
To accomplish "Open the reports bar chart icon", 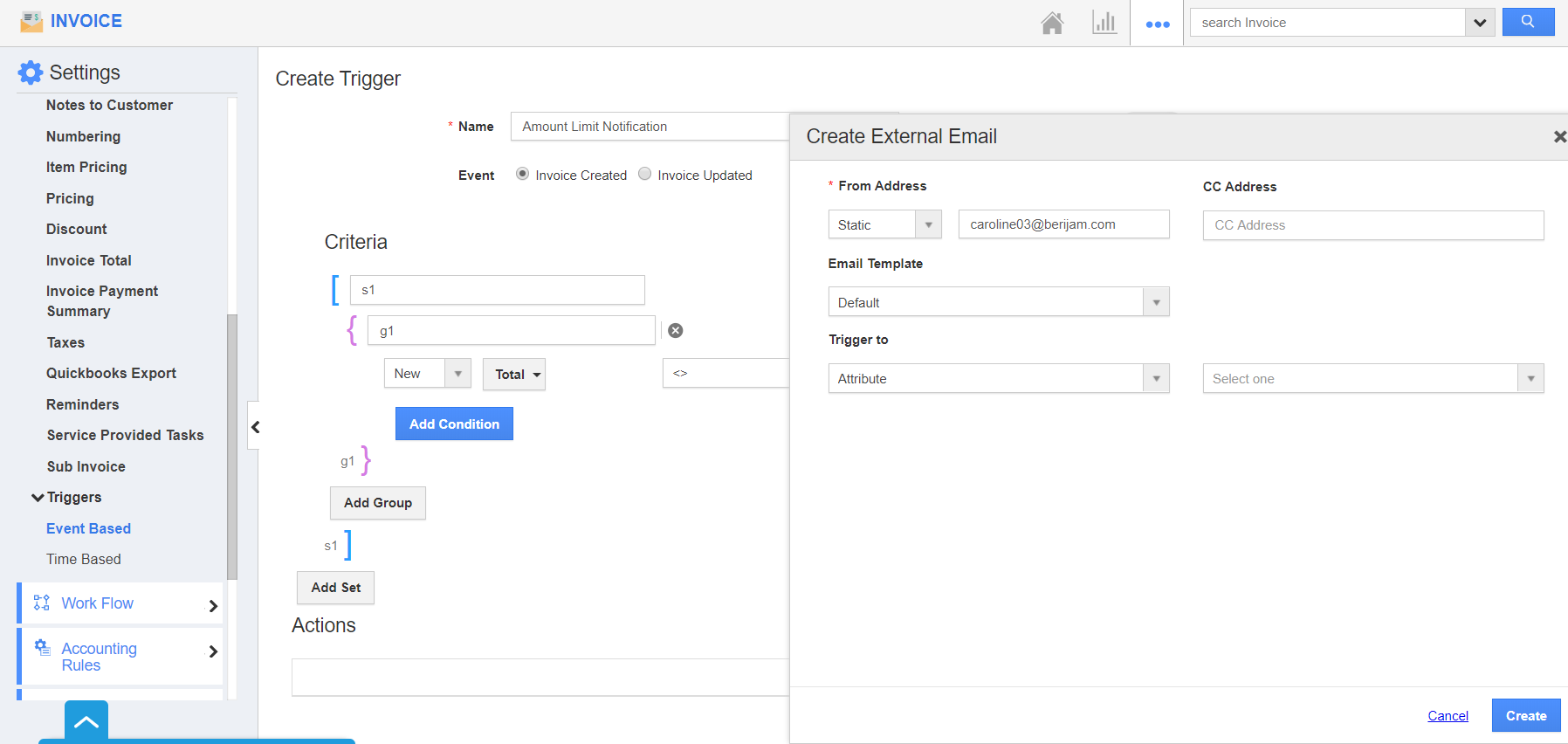I will (1104, 23).
